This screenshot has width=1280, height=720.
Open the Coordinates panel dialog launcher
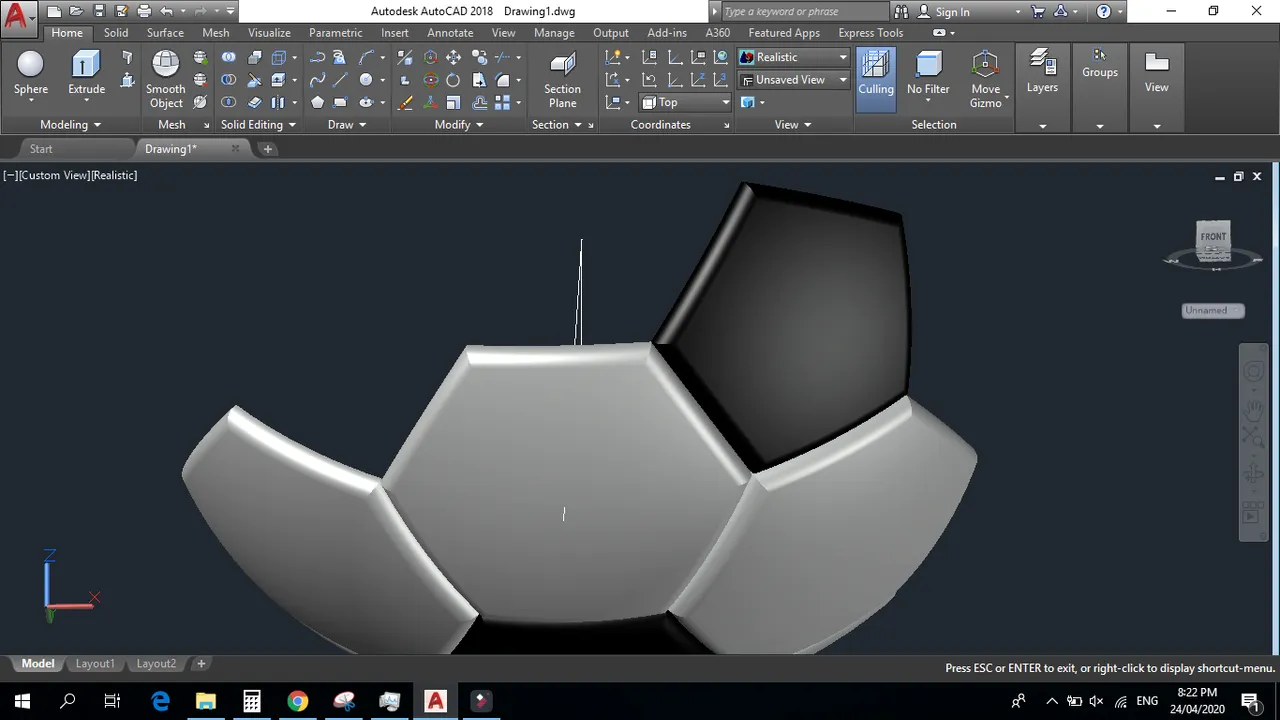pyautogui.click(x=726, y=125)
